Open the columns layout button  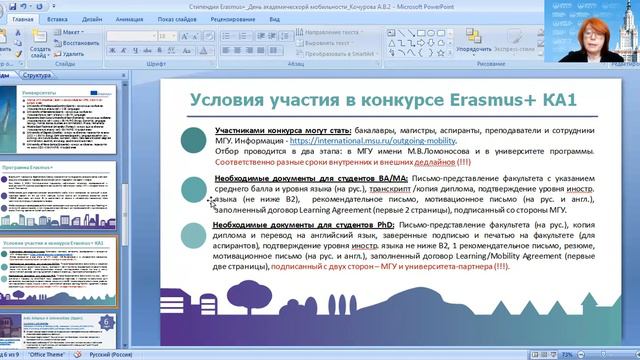[276, 51]
